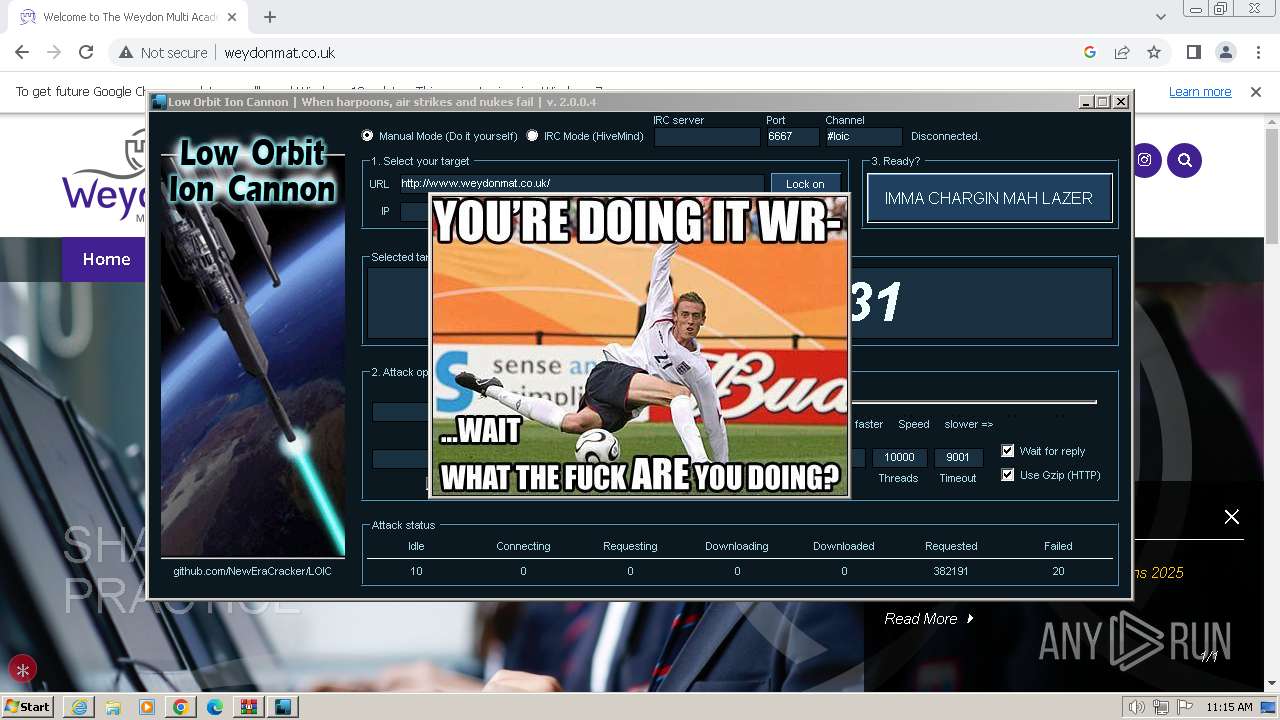Open the volume tray icon
This screenshot has height=720, width=1280.
coord(1137,707)
